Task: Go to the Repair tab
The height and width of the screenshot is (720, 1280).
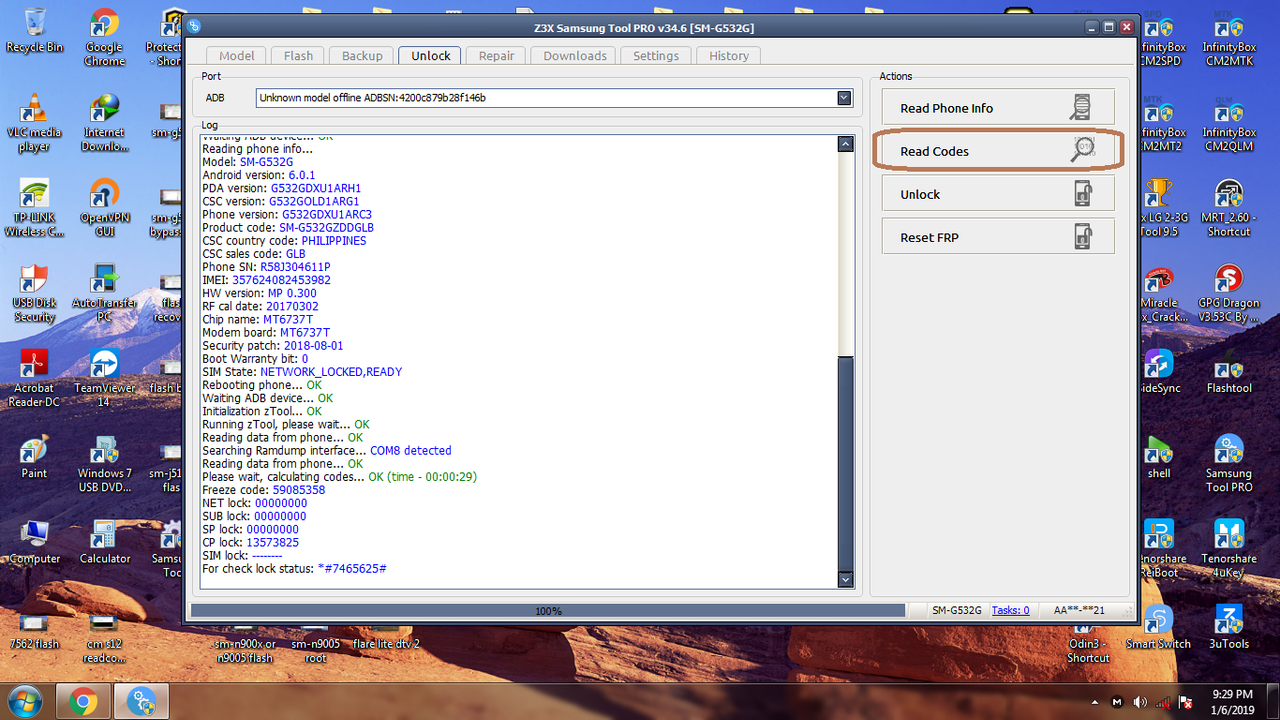Action: point(497,56)
